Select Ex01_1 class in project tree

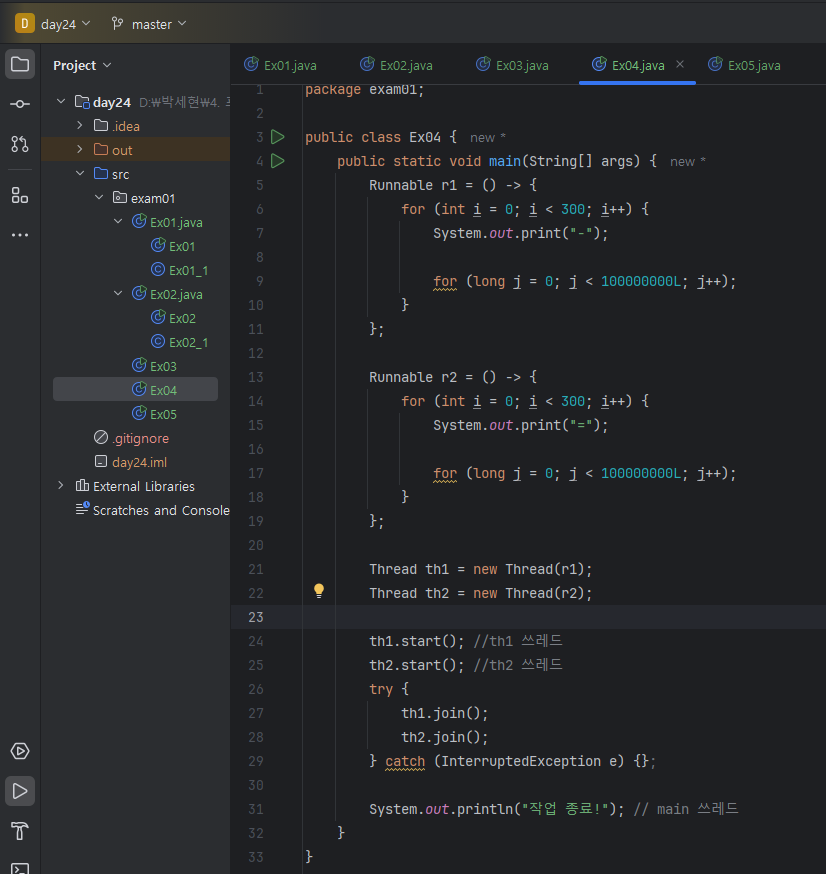pos(179,270)
